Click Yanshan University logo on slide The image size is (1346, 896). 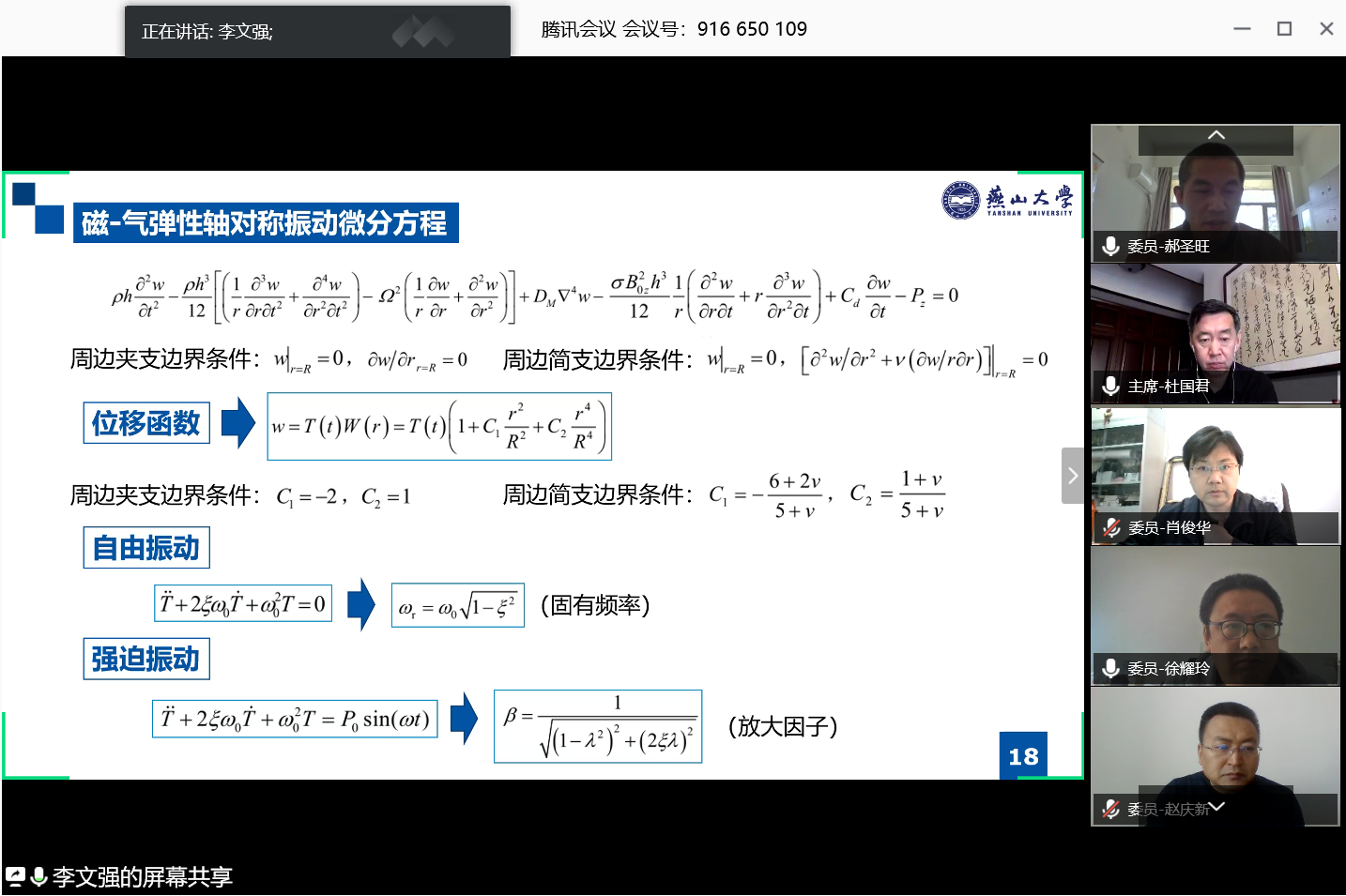click(x=1006, y=200)
